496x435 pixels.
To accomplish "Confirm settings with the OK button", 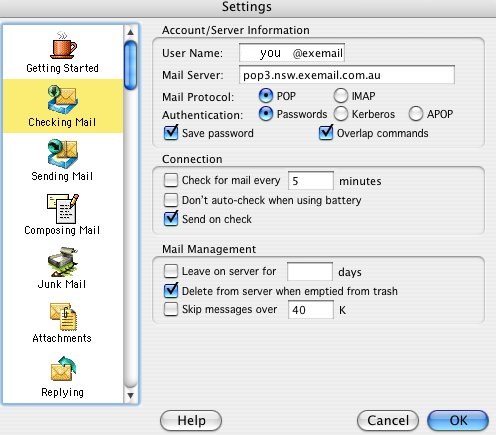I will (x=458, y=420).
